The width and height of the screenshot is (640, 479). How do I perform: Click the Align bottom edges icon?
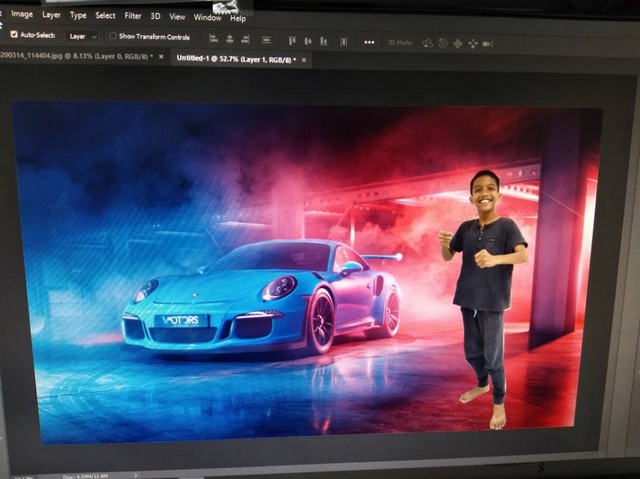pyautogui.click(x=326, y=41)
